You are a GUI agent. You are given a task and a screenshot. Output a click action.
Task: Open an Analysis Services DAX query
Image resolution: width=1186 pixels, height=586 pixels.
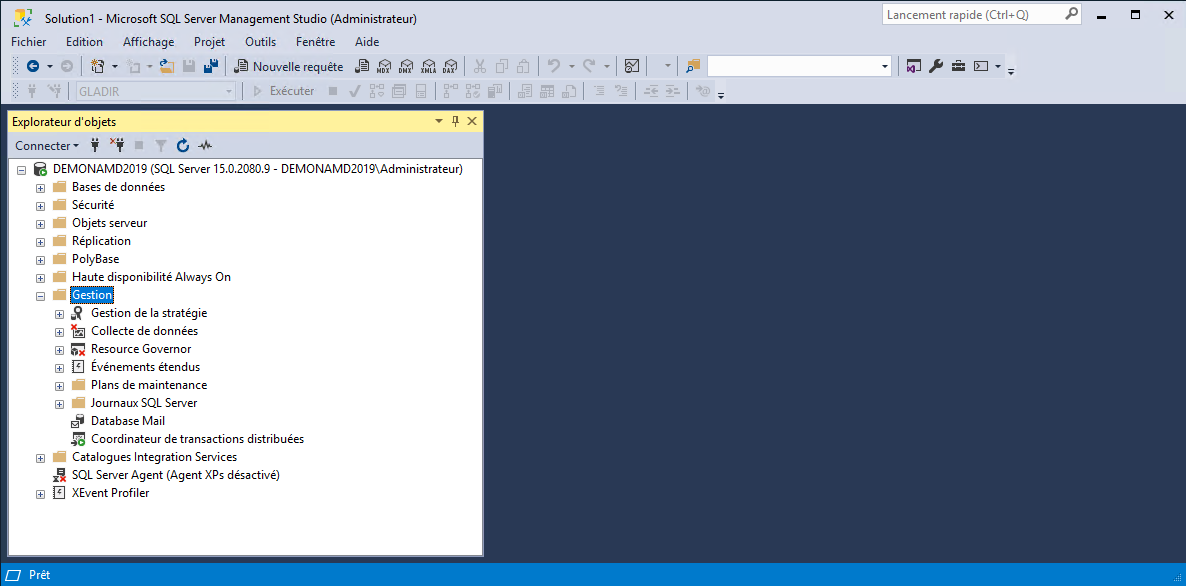click(450, 67)
